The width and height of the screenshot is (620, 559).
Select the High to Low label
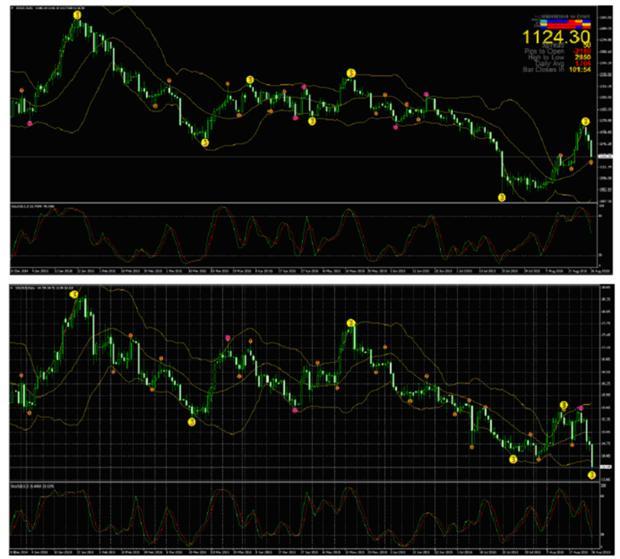tap(546, 57)
